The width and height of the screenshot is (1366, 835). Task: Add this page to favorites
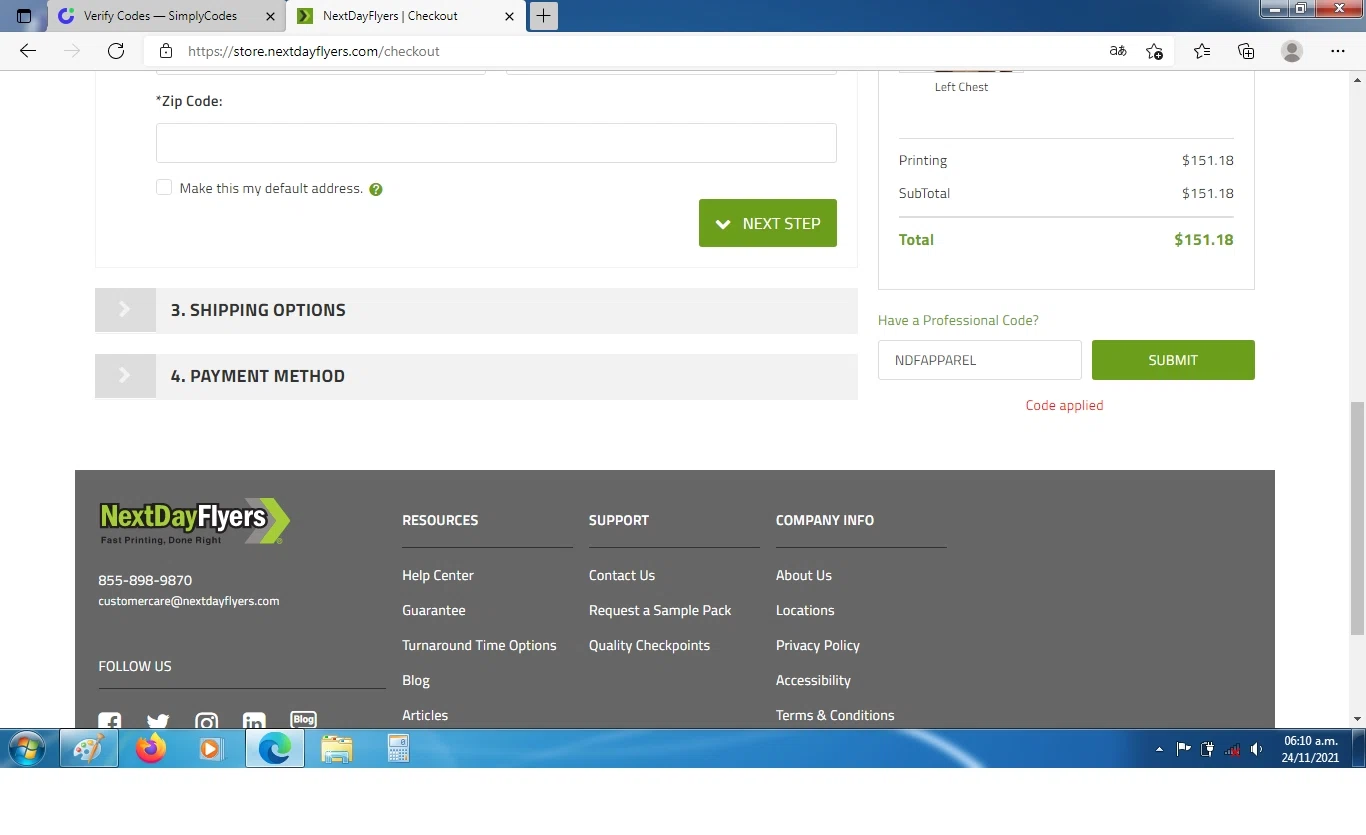(1155, 51)
